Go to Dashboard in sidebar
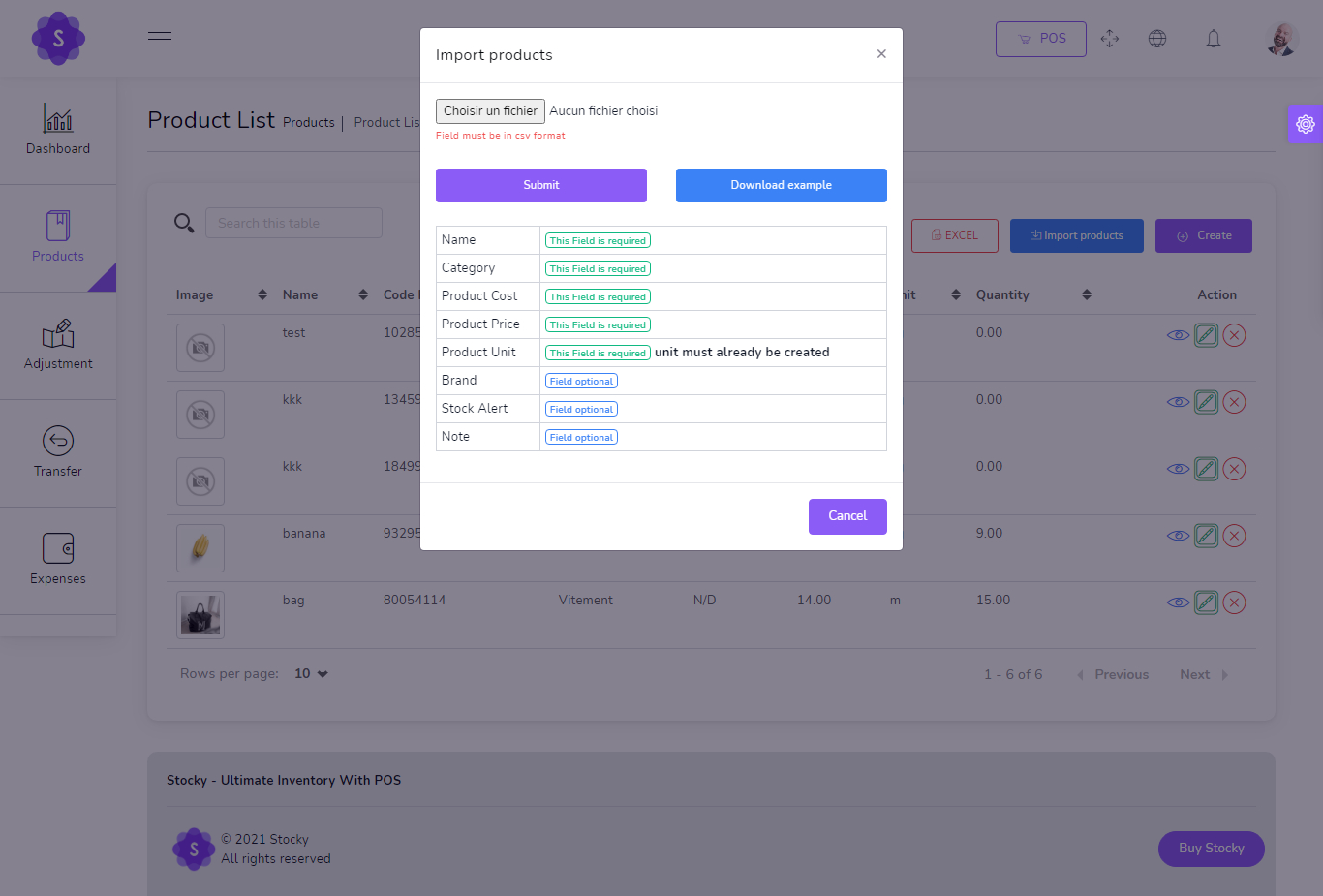 58,131
